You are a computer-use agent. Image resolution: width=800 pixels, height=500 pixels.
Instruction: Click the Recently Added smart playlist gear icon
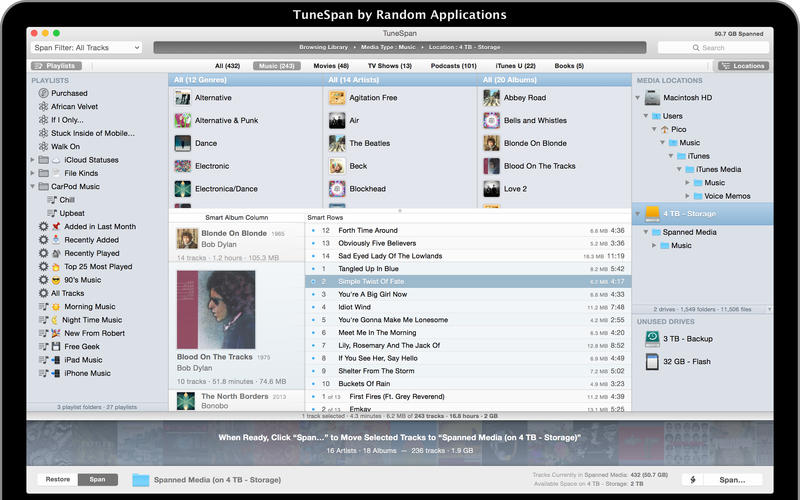pyautogui.click(x=43, y=240)
